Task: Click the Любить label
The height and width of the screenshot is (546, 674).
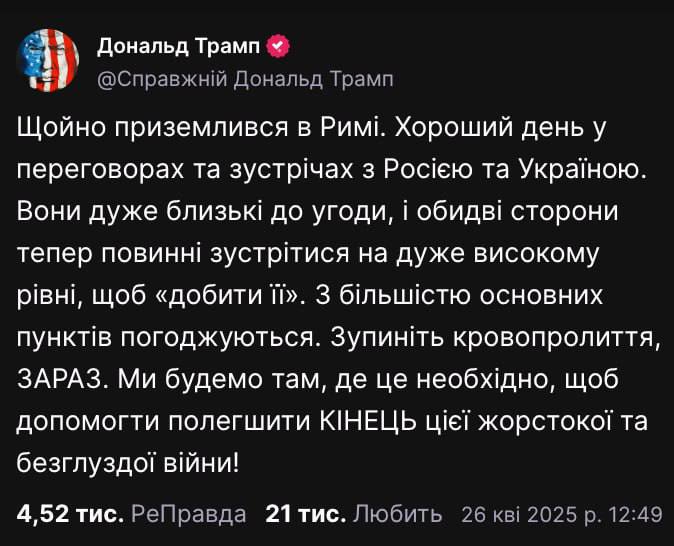Action: tap(398, 514)
